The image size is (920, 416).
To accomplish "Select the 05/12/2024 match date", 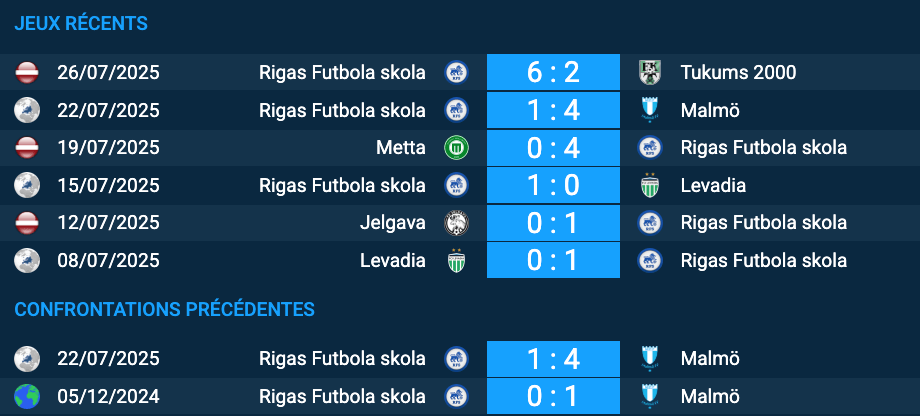I will point(108,395).
